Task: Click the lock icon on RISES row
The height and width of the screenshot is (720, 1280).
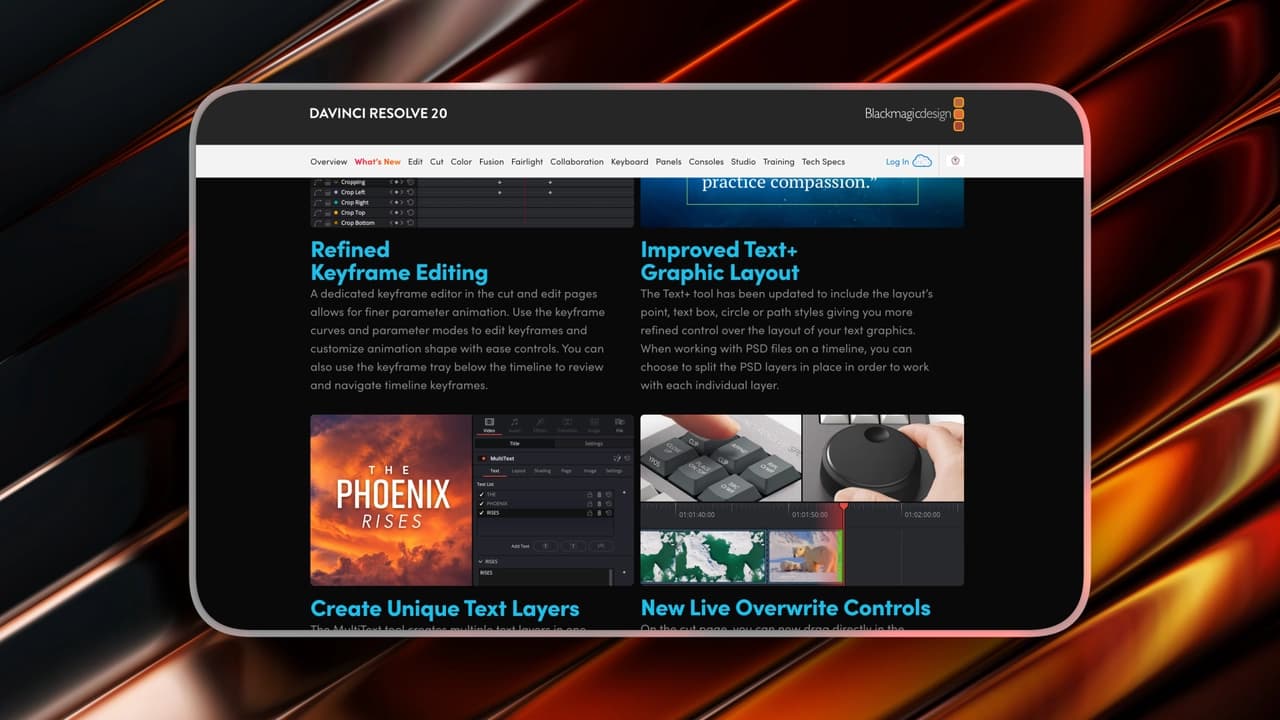Action: (x=588, y=513)
